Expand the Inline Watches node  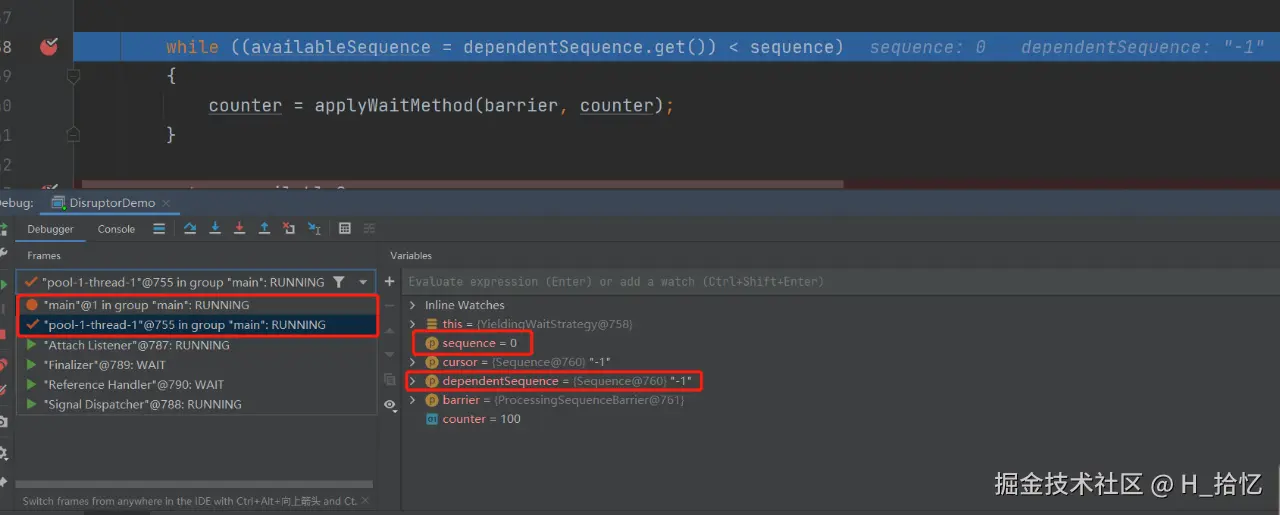[x=412, y=305]
